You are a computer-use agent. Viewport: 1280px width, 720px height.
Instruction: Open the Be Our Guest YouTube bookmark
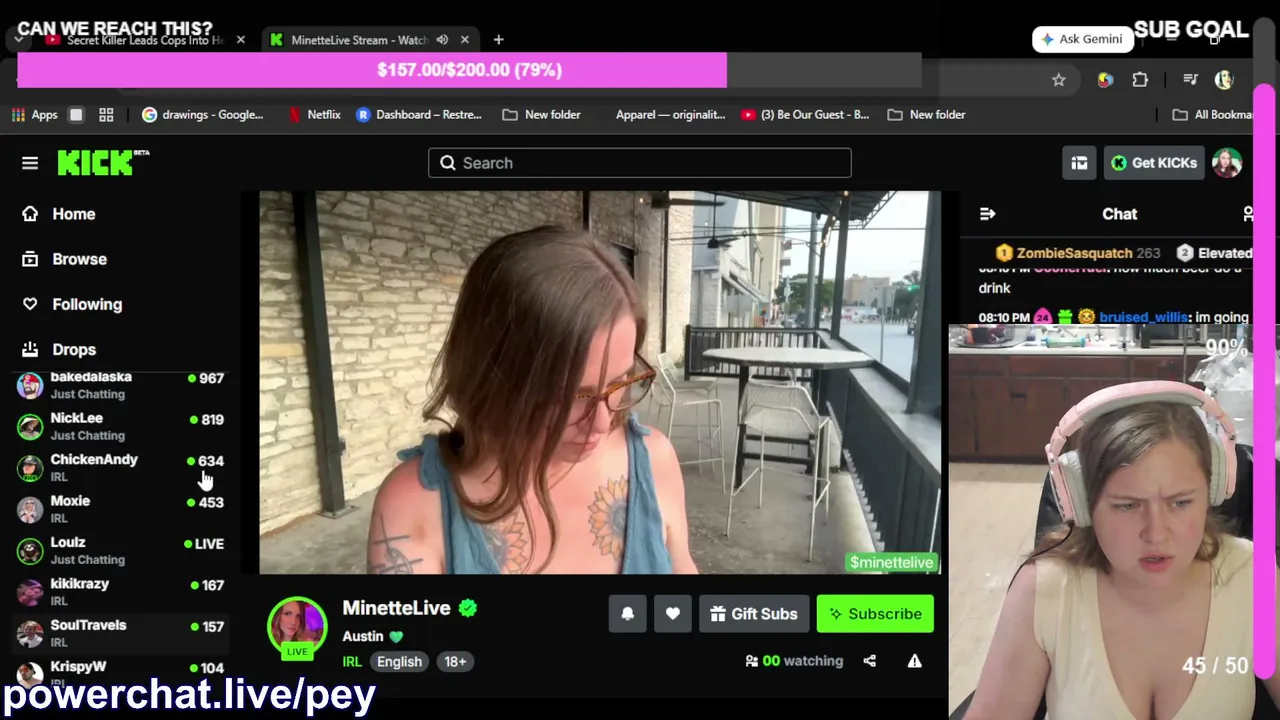click(805, 115)
